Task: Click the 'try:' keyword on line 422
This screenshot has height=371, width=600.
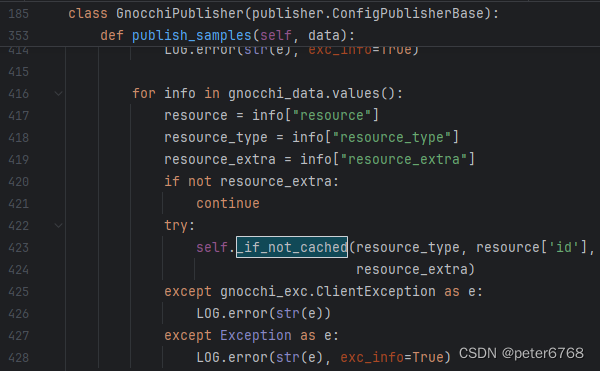Action: pyautogui.click(x=179, y=225)
